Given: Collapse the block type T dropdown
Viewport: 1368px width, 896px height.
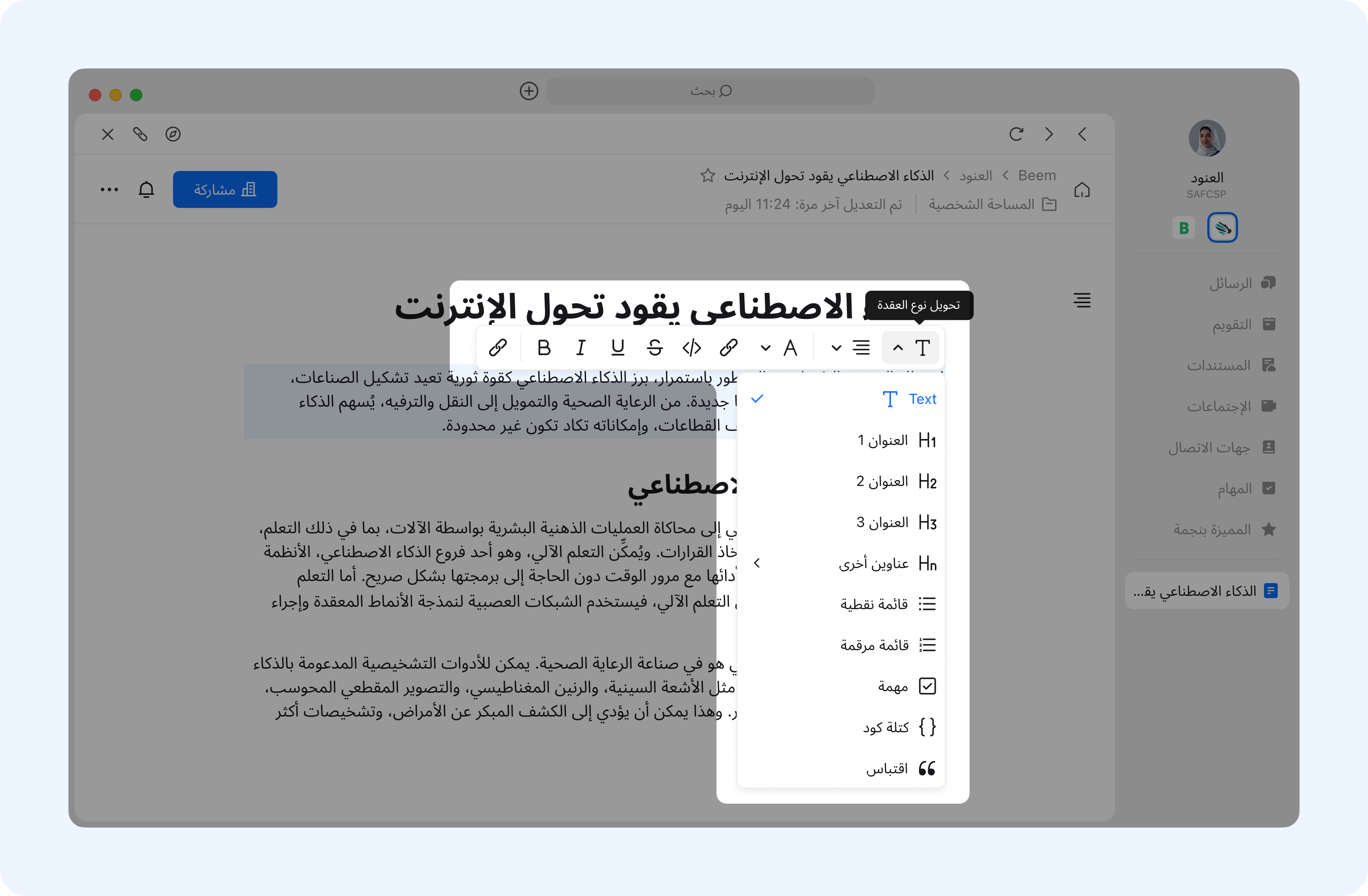Looking at the screenshot, I should click(910, 348).
